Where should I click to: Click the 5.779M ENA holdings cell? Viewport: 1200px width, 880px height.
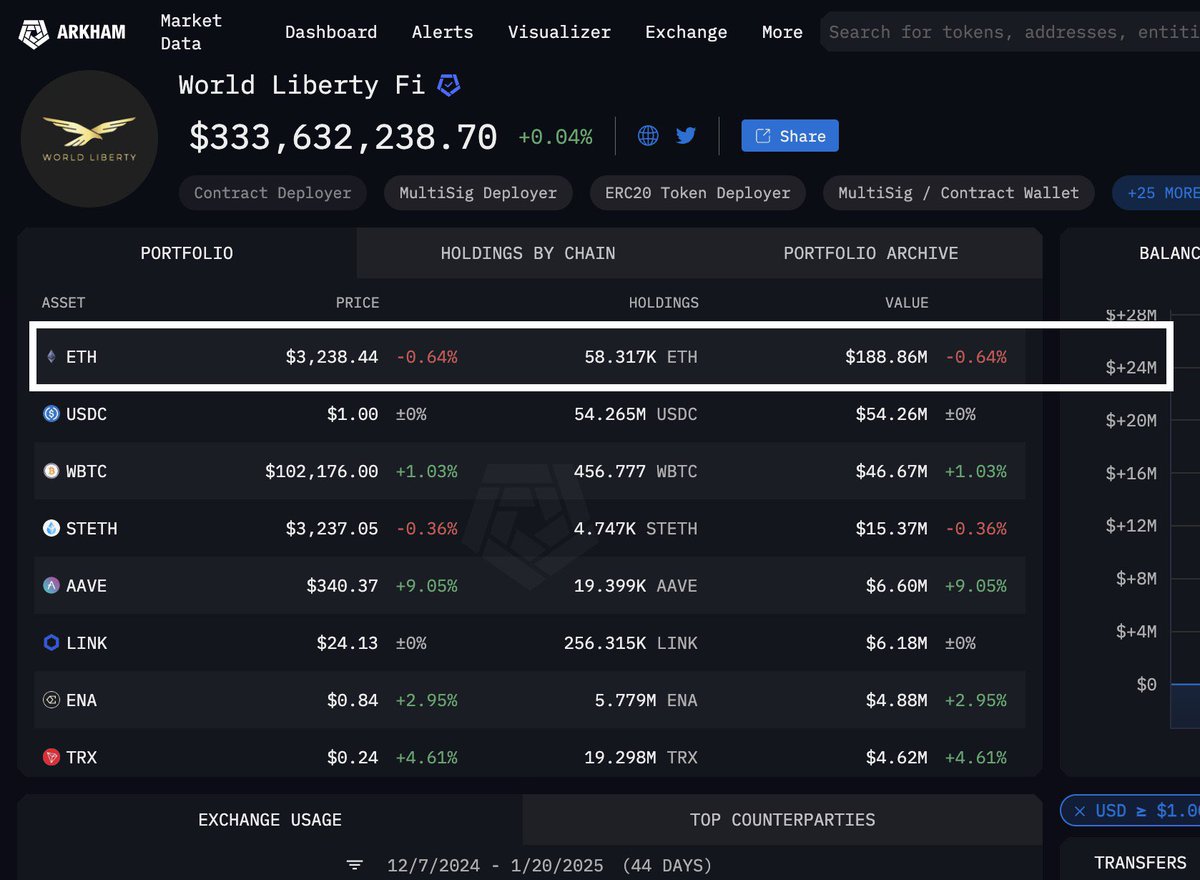pos(646,700)
